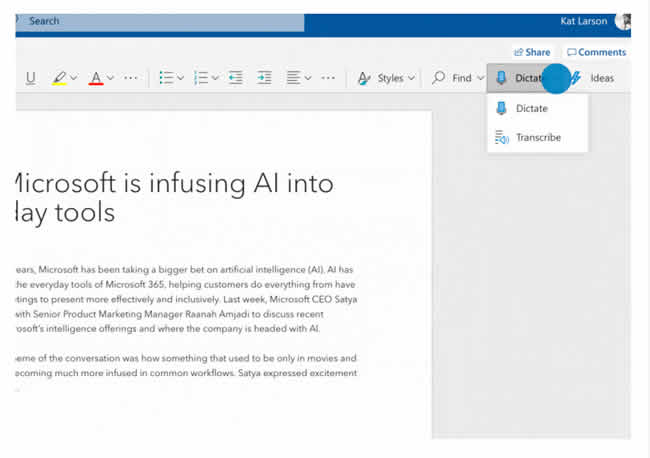This screenshot has height=458, width=650.
Task: Click the heading 'is infusing AI into'
Action: tap(228, 183)
